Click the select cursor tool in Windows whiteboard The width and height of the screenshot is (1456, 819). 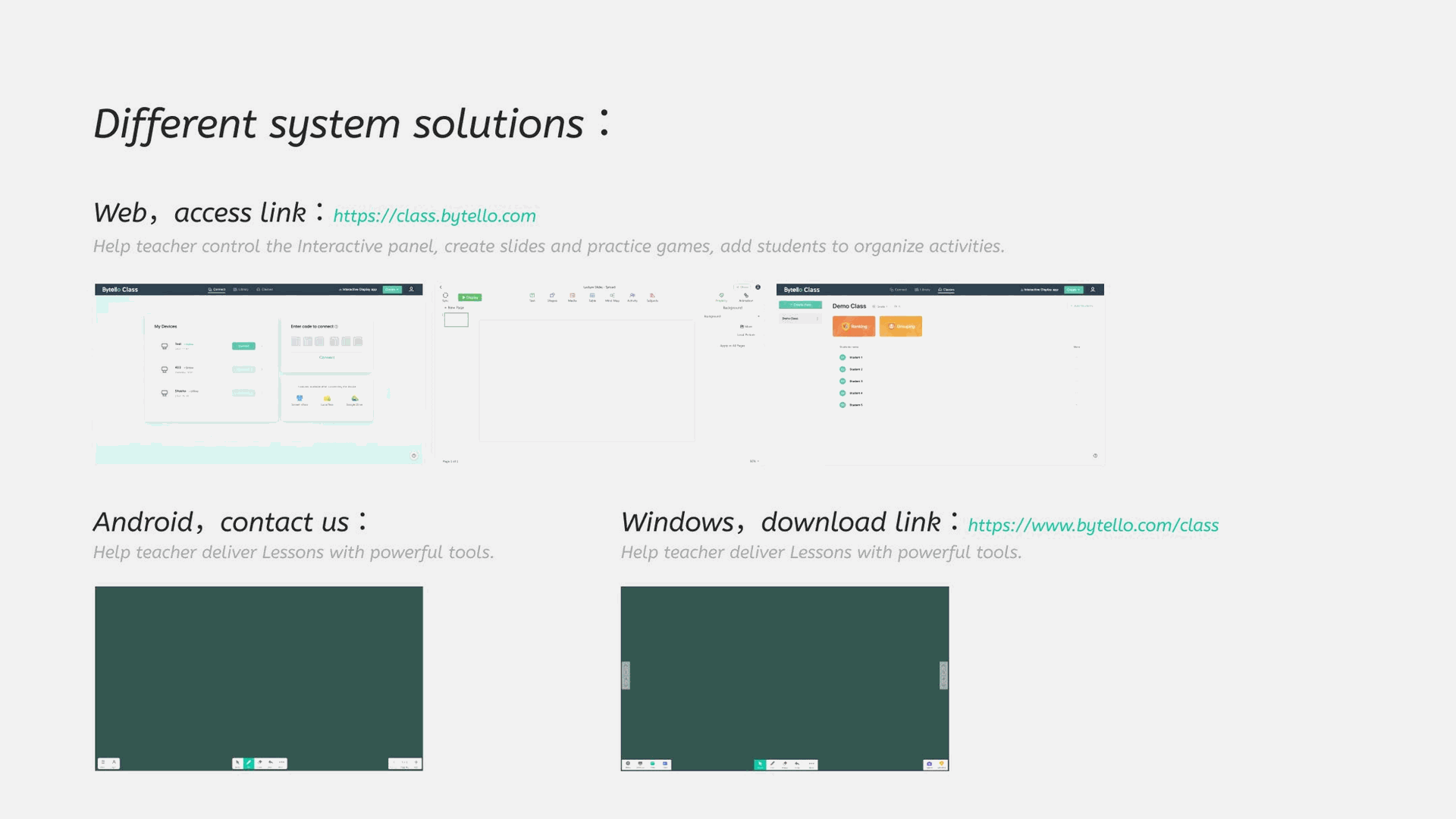(x=760, y=764)
